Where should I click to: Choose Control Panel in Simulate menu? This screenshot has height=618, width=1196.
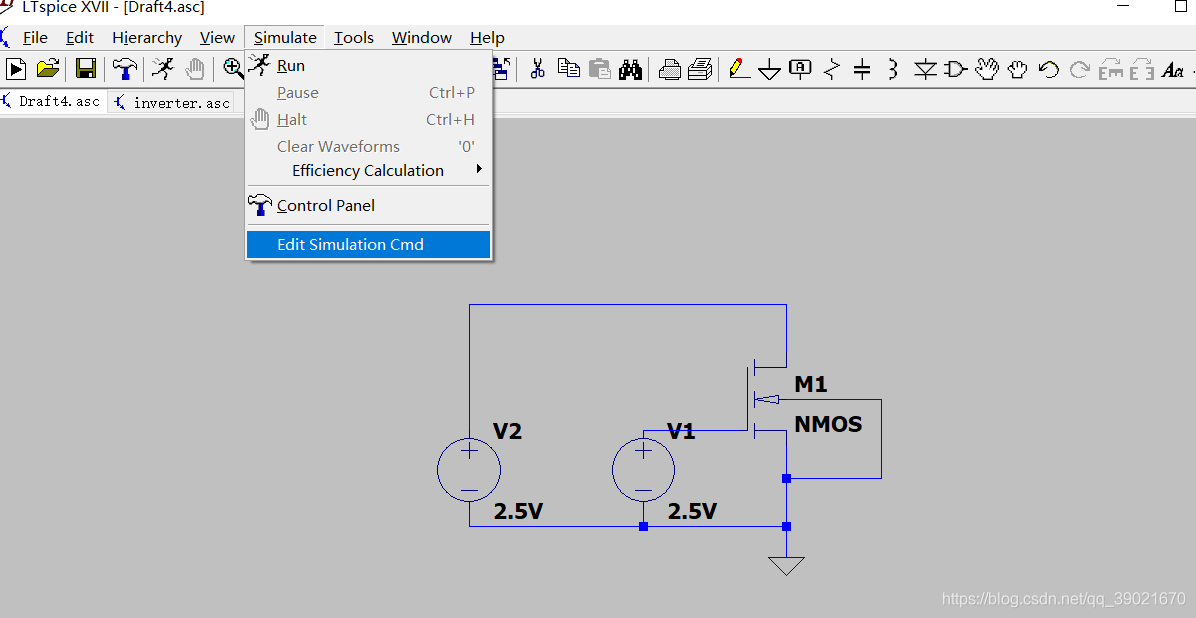pos(368,205)
